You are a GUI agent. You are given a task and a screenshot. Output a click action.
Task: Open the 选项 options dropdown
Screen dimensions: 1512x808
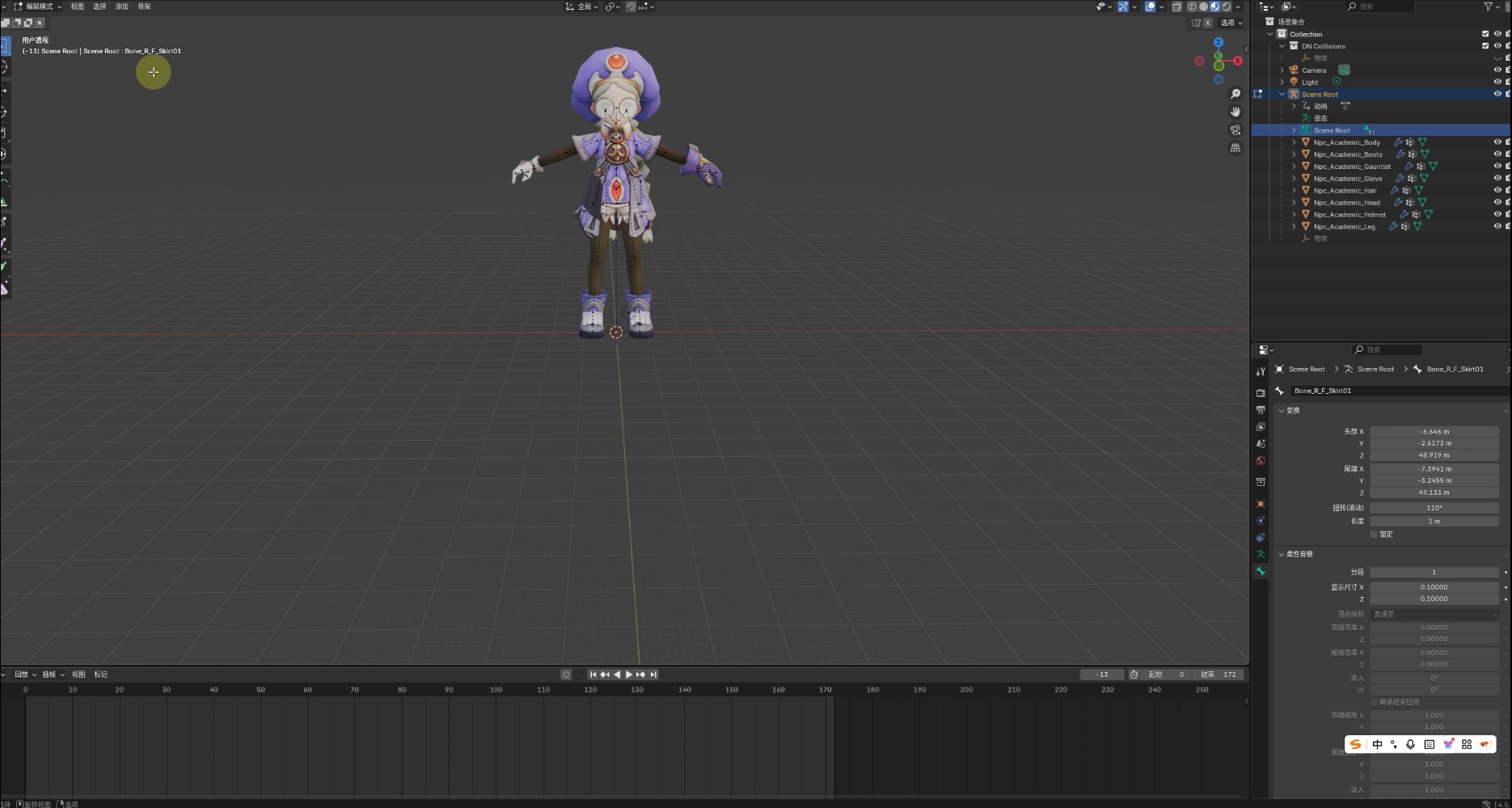click(x=1231, y=23)
